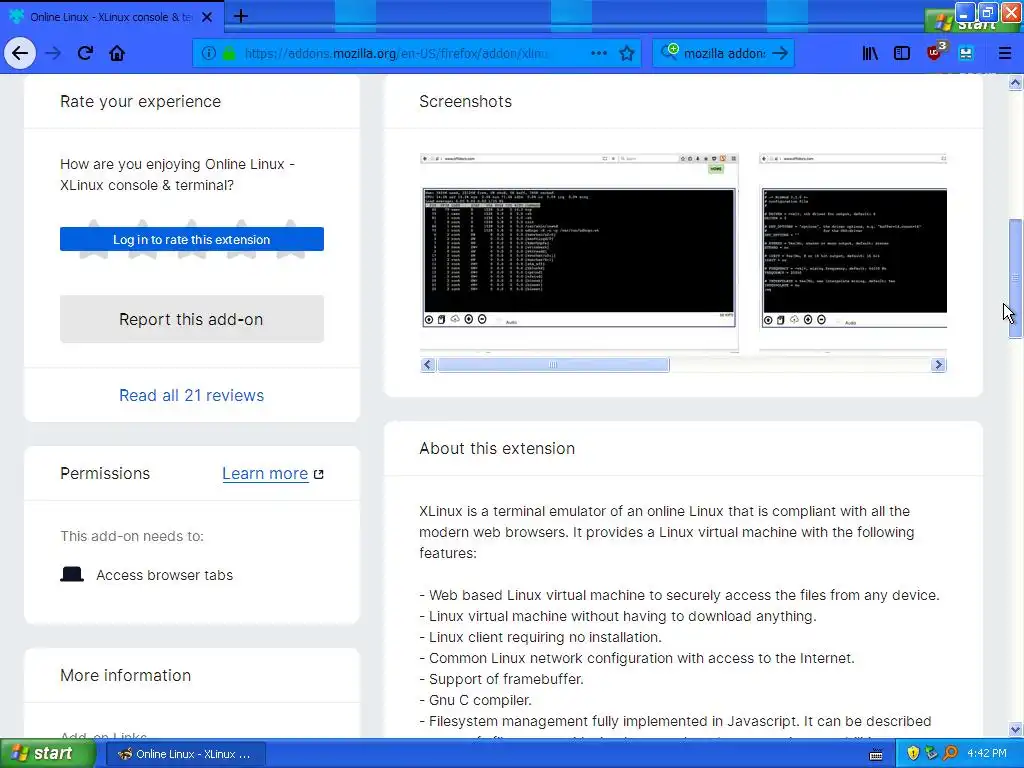The width and height of the screenshot is (1024, 768).
Task: Click the green padlock security icon
Action: click(229, 54)
